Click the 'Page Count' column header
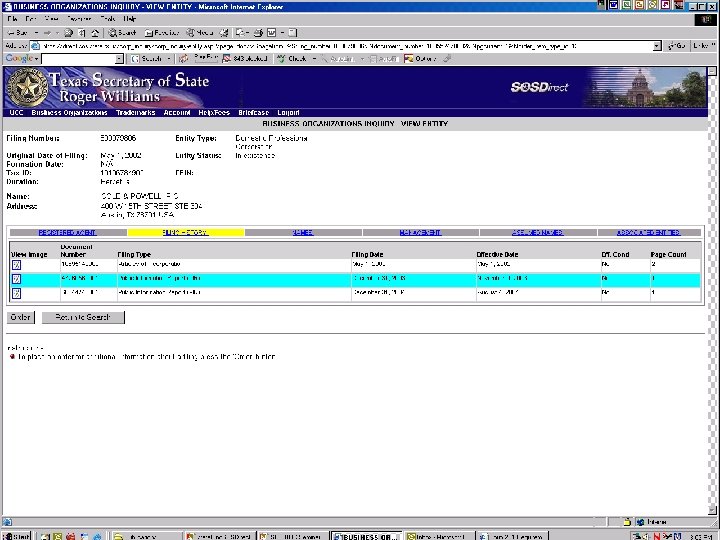Viewport: 720px width, 540px height. (669, 254)
